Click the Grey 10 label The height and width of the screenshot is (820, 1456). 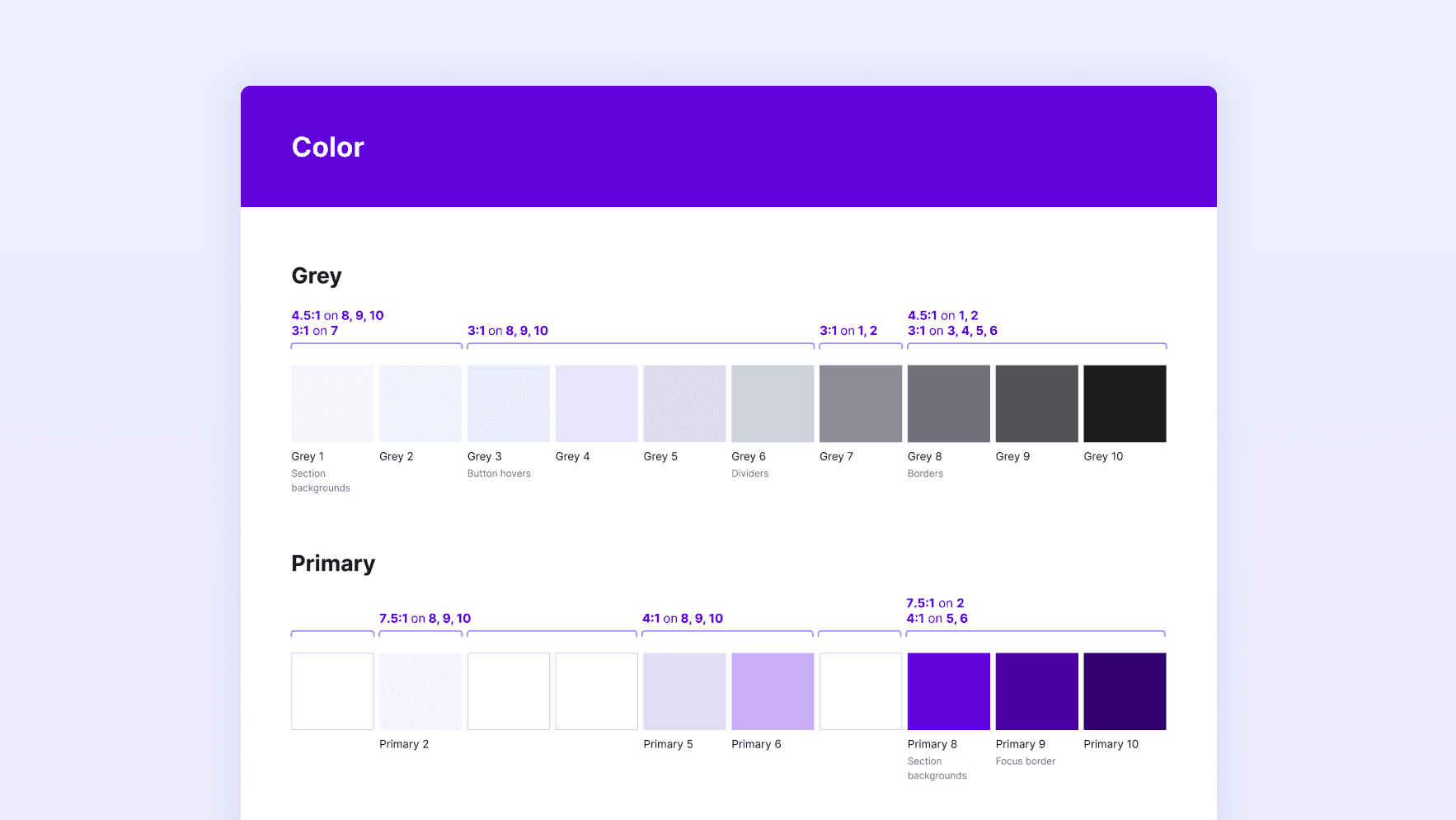click(x=1103, y=456)
